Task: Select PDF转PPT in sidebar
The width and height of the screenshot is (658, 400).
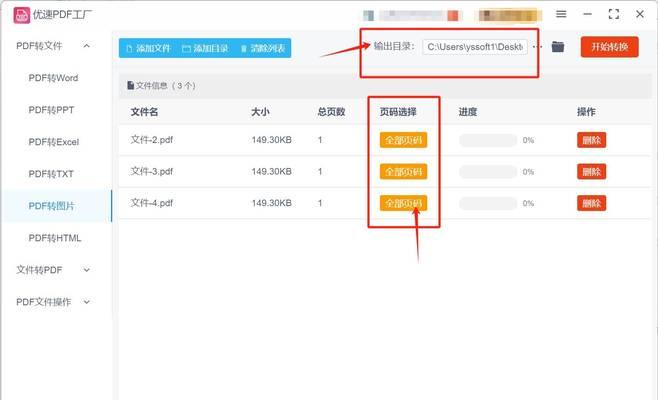Action: pos(51,110)
